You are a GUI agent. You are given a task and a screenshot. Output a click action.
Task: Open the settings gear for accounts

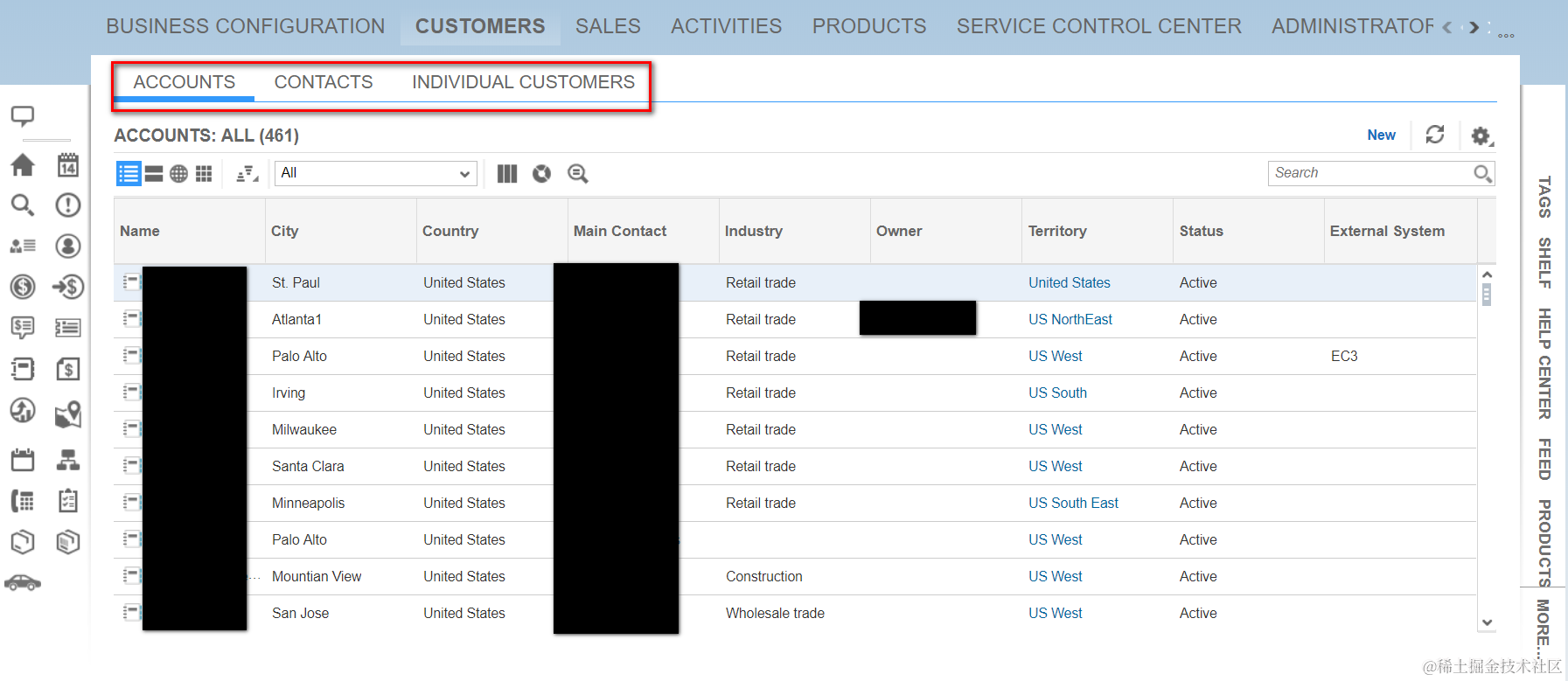pos(1481,136)
